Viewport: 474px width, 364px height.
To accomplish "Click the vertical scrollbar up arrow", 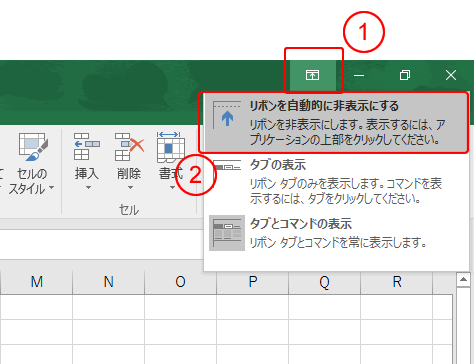I will (463, 280).
